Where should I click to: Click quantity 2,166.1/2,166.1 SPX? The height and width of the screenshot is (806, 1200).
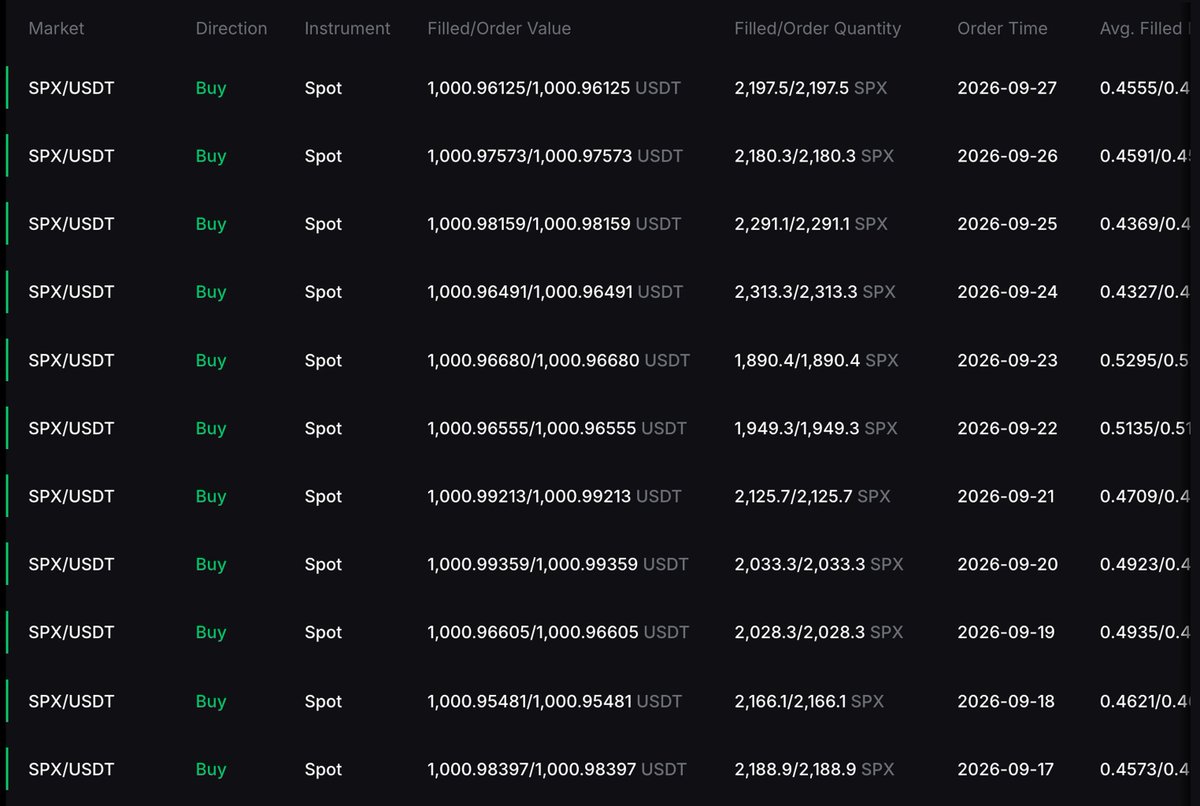(809, 701)
